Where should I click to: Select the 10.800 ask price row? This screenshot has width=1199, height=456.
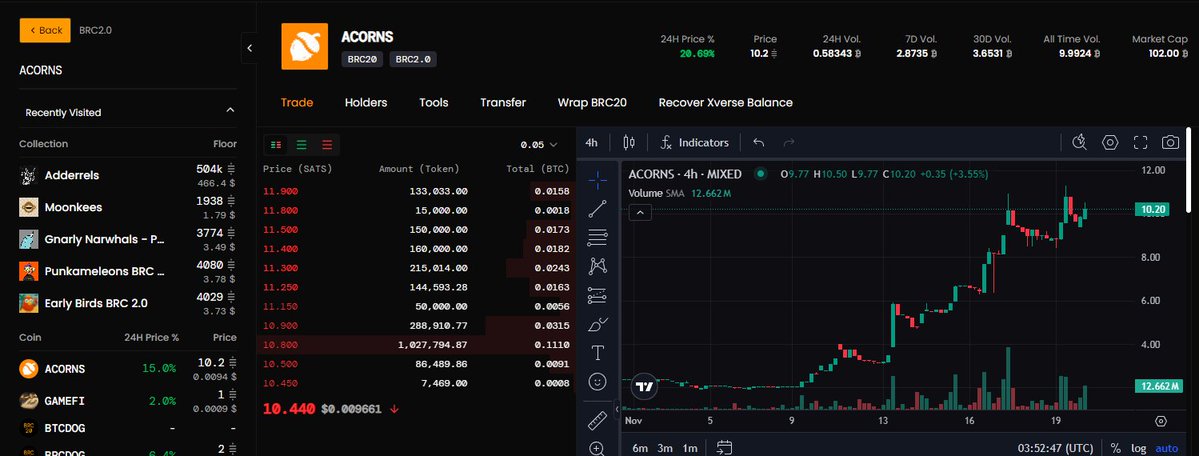[x=417, y=345]
